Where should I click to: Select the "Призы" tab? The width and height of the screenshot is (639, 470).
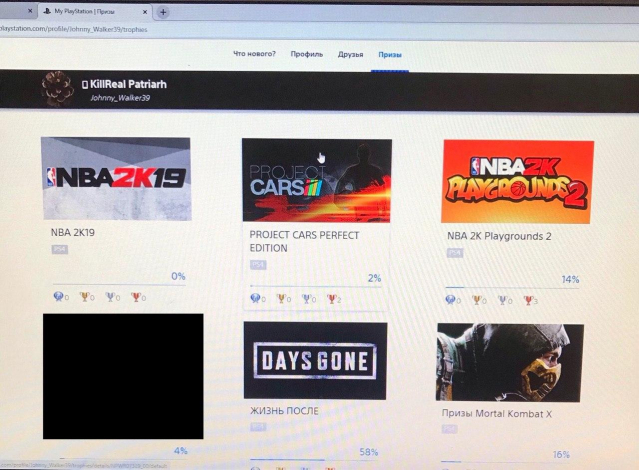pyautogui.click(x=390, y=55)
